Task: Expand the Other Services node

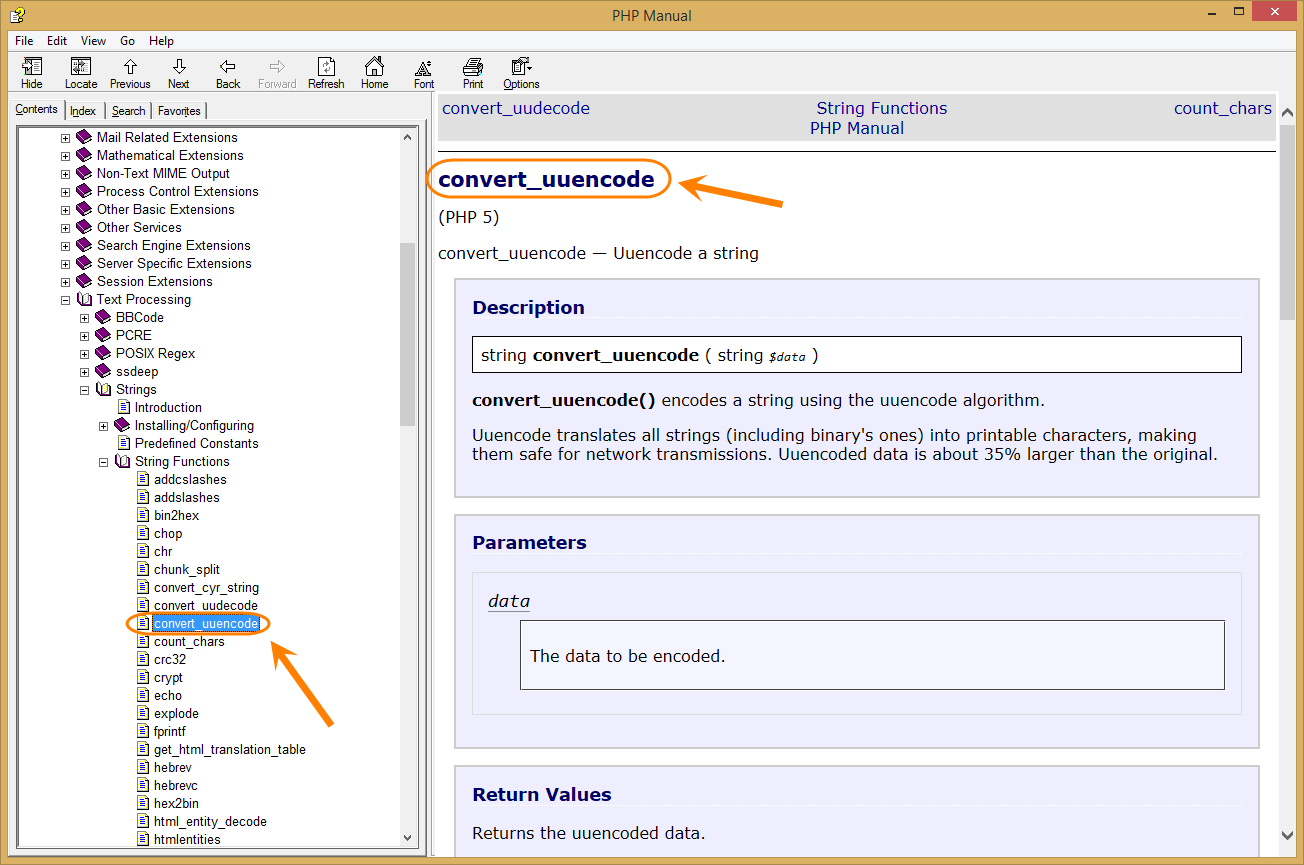Action: tap(66, 228)
